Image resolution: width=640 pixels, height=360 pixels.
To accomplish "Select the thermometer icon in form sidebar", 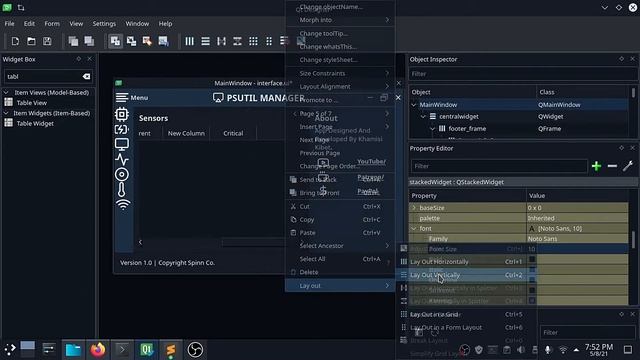I will [x=122, y=189].
